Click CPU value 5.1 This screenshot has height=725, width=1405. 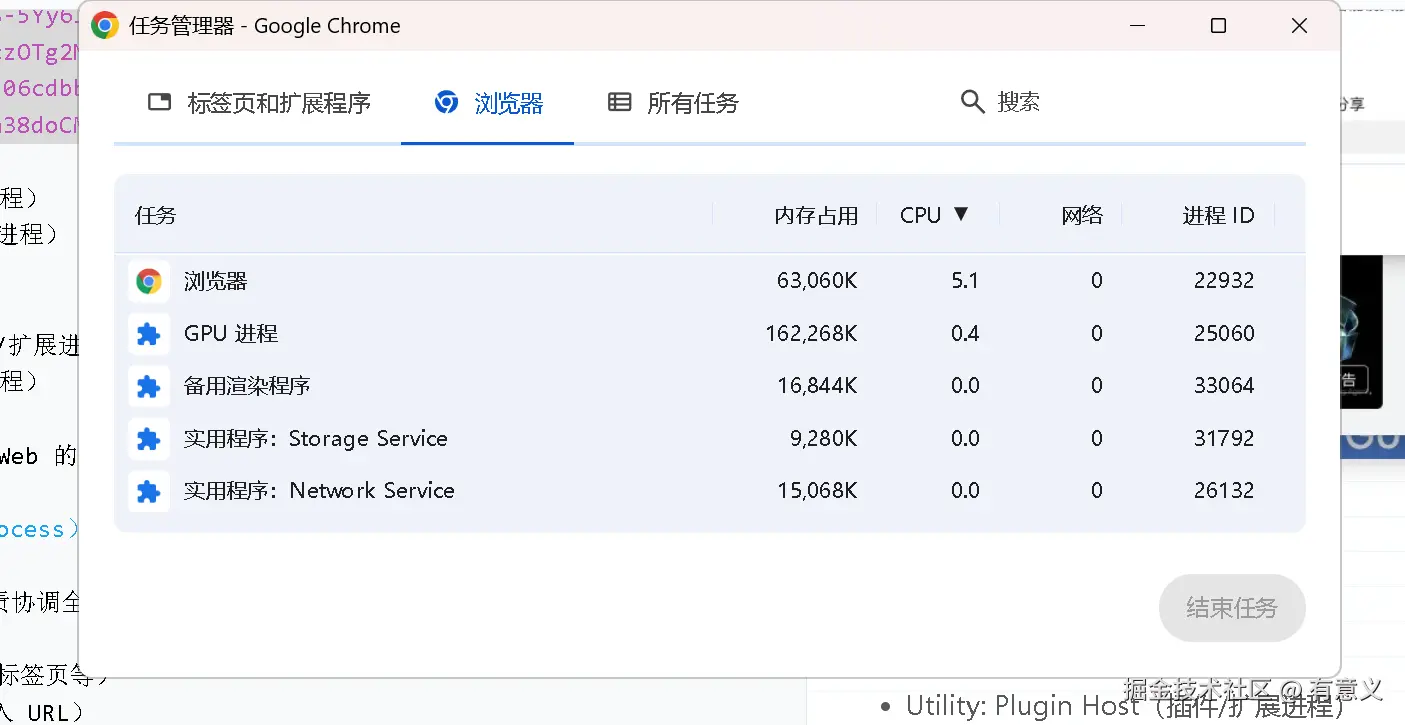965,282
